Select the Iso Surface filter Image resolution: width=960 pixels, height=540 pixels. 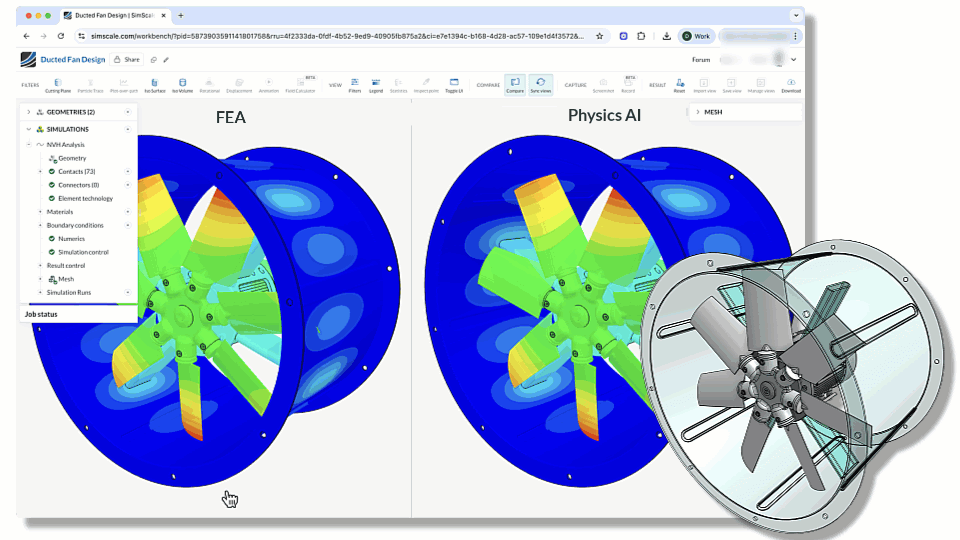tap(154, 85)
